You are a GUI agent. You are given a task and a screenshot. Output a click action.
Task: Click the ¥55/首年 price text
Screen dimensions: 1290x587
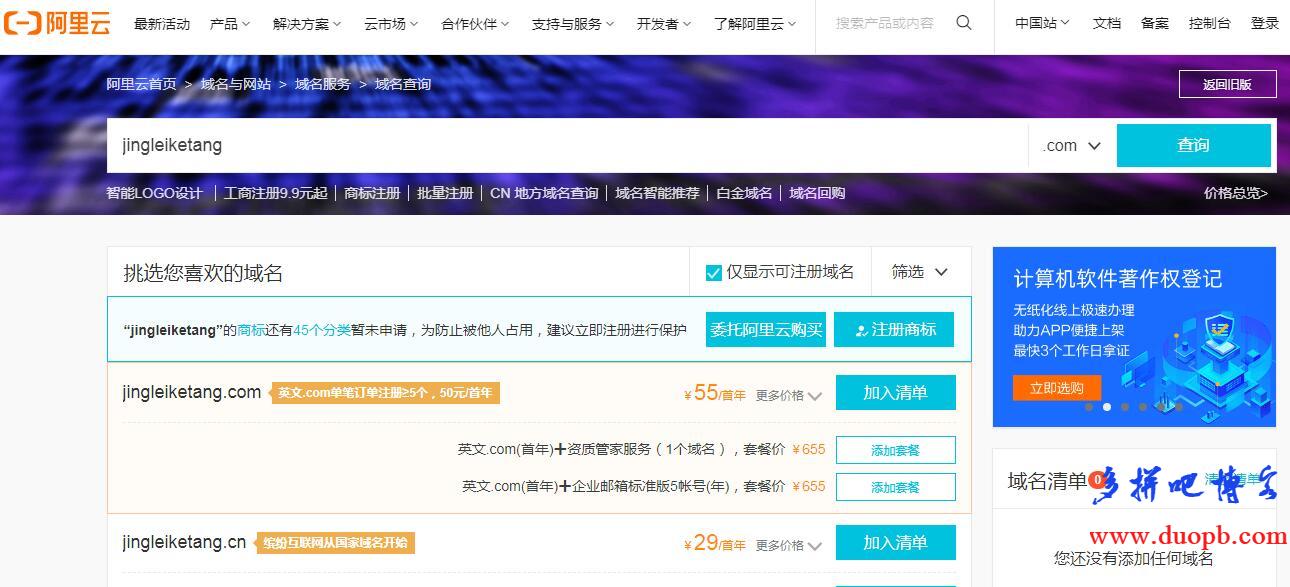pos(715,393)
